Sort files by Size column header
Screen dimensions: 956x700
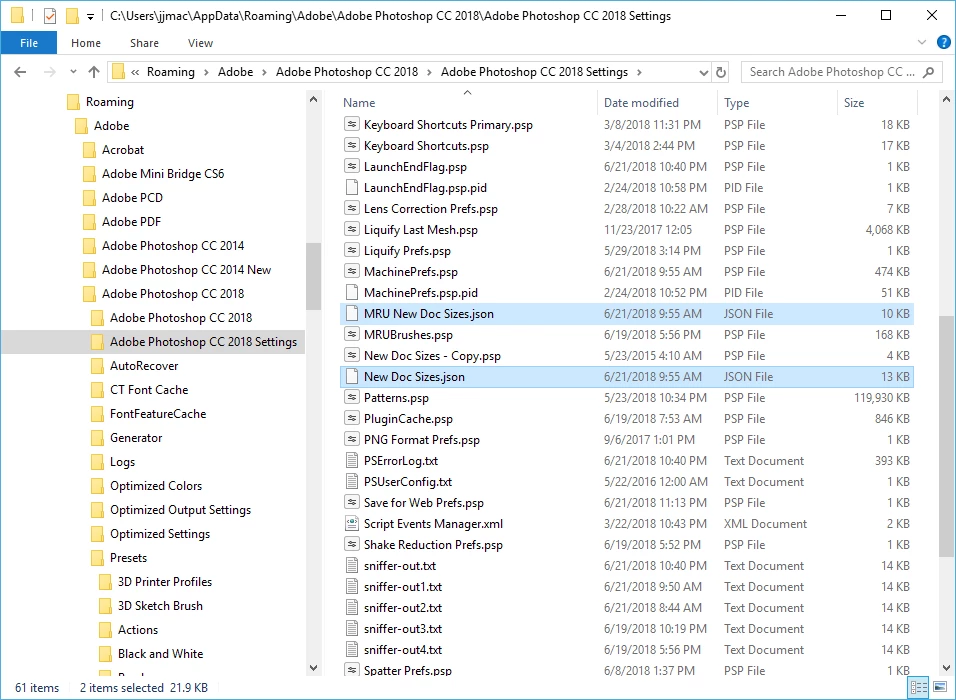coord(854,102)
